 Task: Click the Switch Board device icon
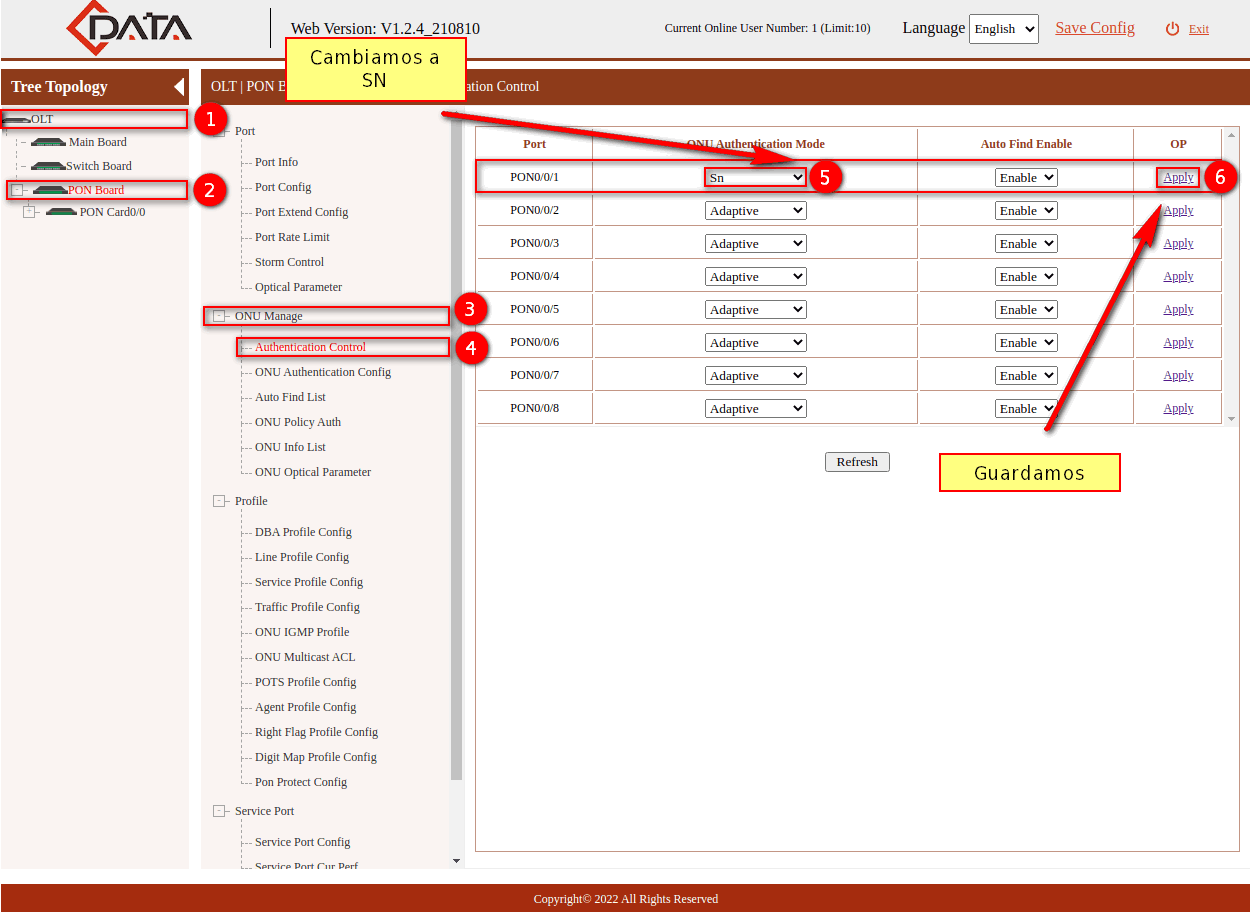tap(47, 166)
